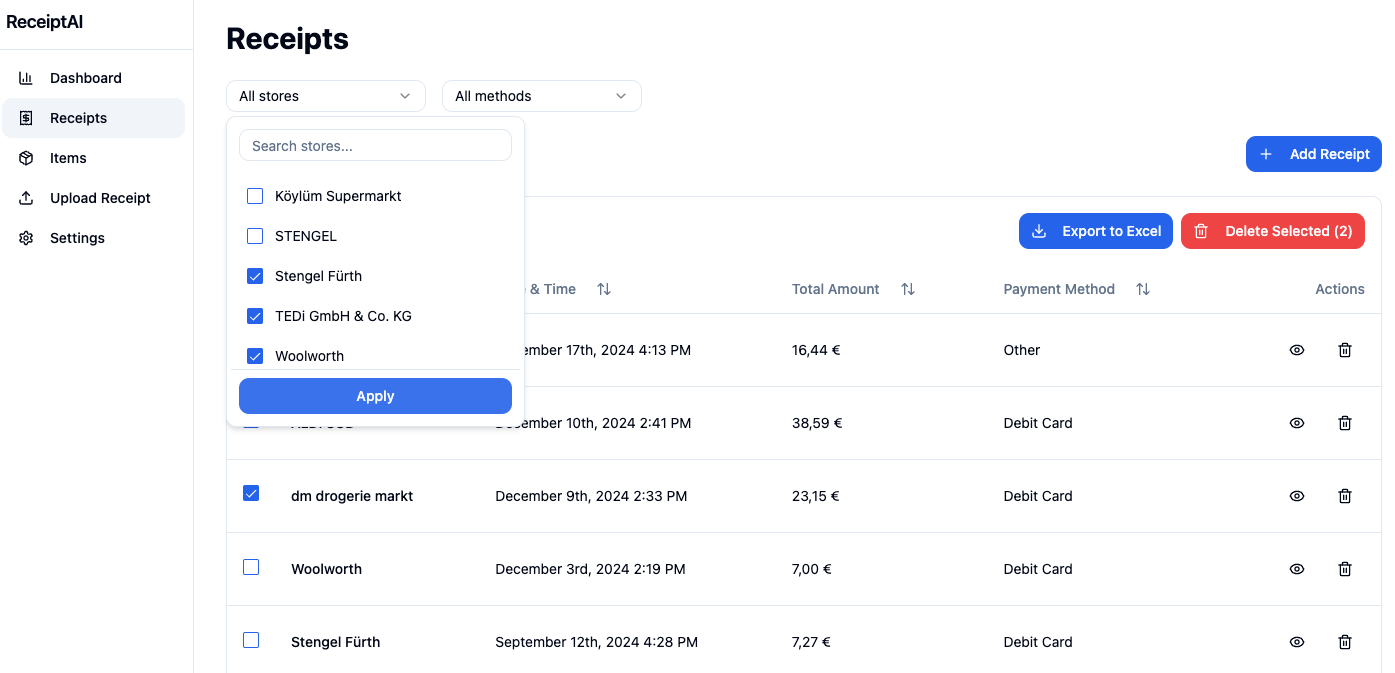Deselect the dm drogerie markt row checkbox
The image size is (1395, 673).
[x=251, y=493]
